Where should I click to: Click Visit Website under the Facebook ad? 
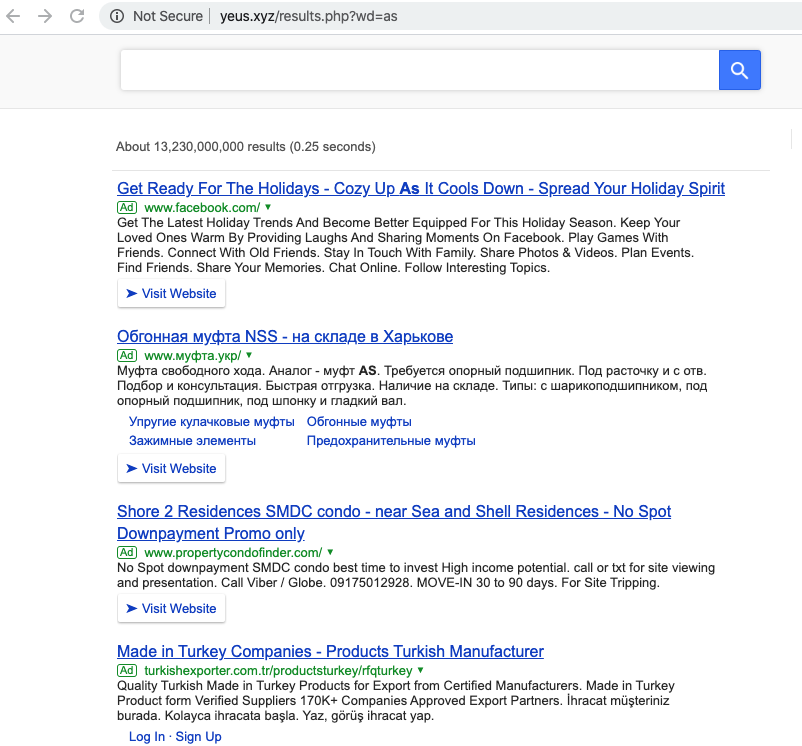click(171, 293)
